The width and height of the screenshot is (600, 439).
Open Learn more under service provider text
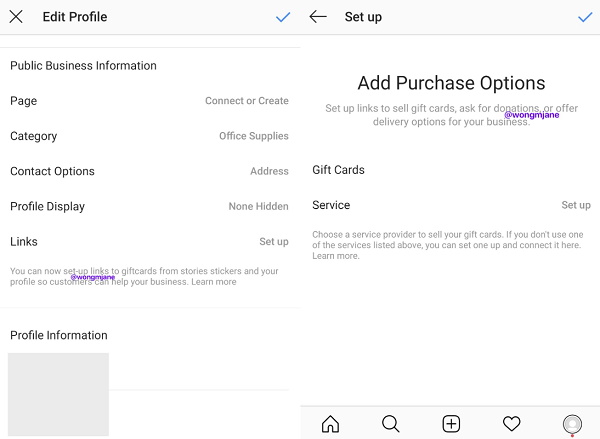point(336,256)
